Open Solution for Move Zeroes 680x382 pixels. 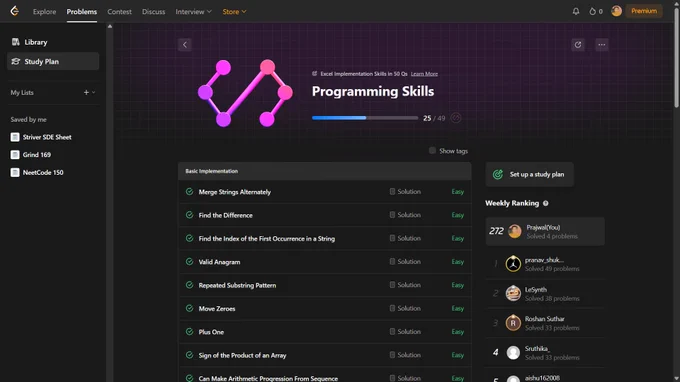pos(405,308)
